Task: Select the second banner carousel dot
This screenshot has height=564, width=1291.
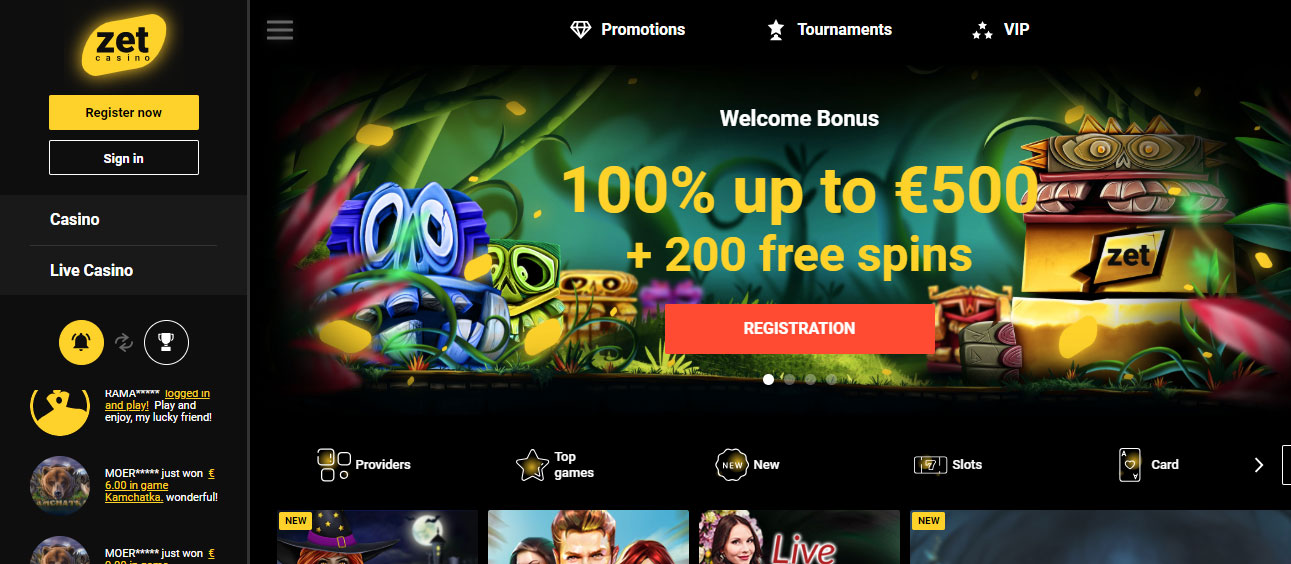Action: (789, 379)
